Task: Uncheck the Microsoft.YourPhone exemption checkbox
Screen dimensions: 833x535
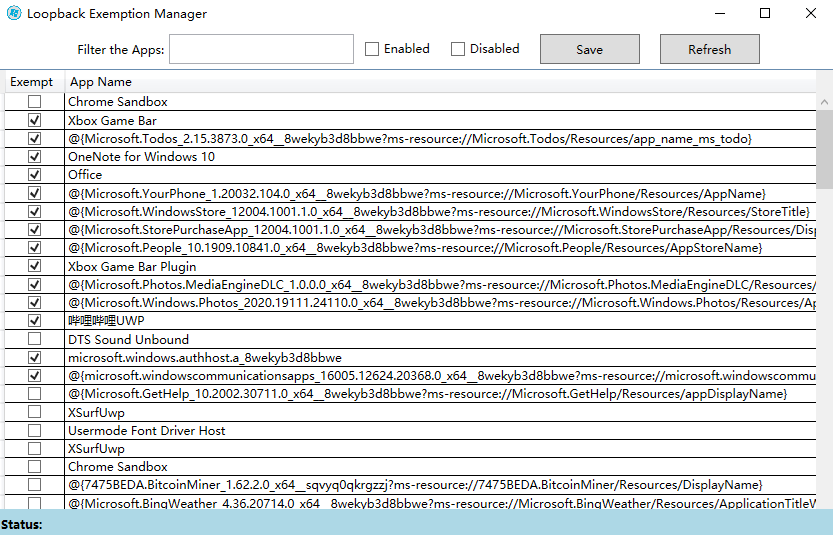Action: (35, 193)
